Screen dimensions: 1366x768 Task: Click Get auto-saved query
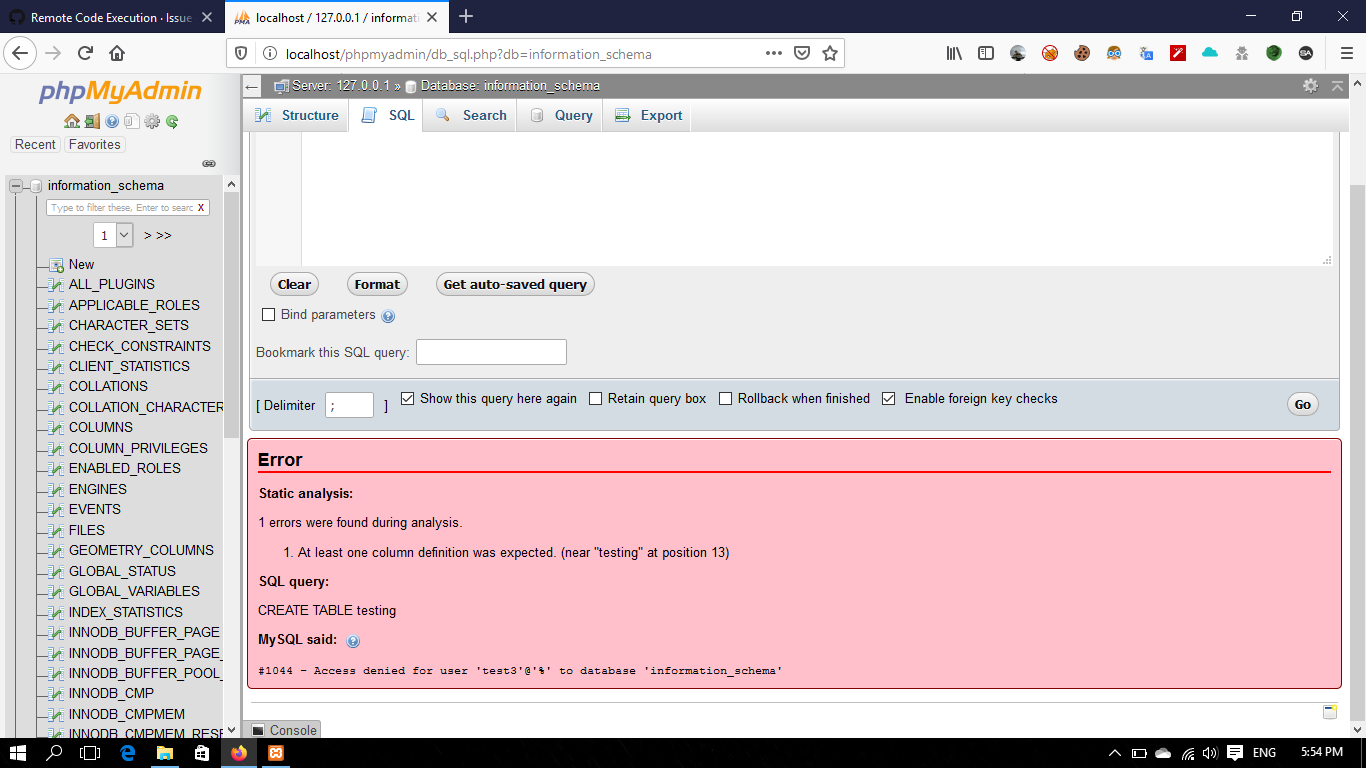click(x=515, y=284)
